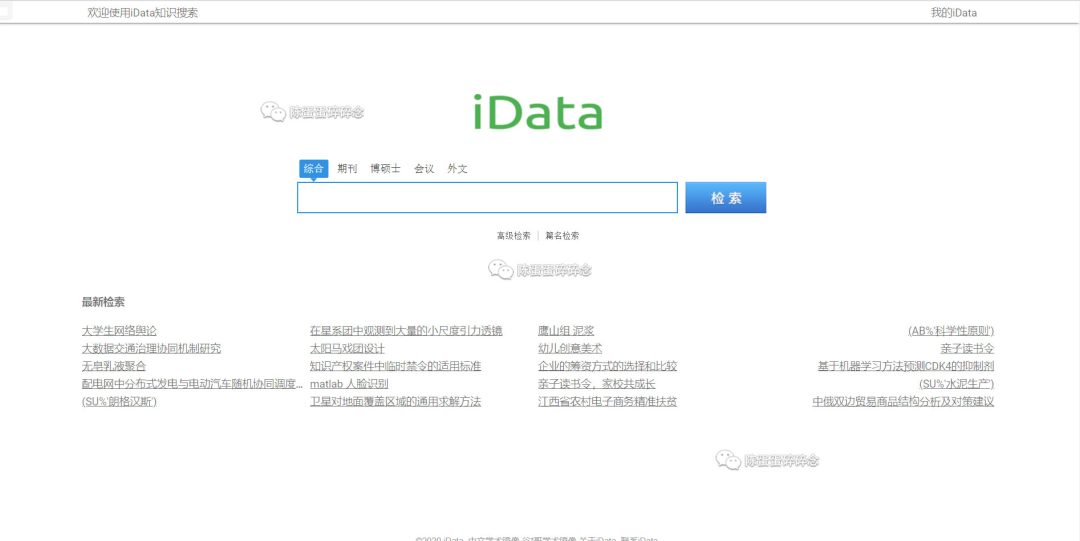Open recent search matlab 人脸识别
Viewport: 1080px width, 541px height.
coord(349,384)
